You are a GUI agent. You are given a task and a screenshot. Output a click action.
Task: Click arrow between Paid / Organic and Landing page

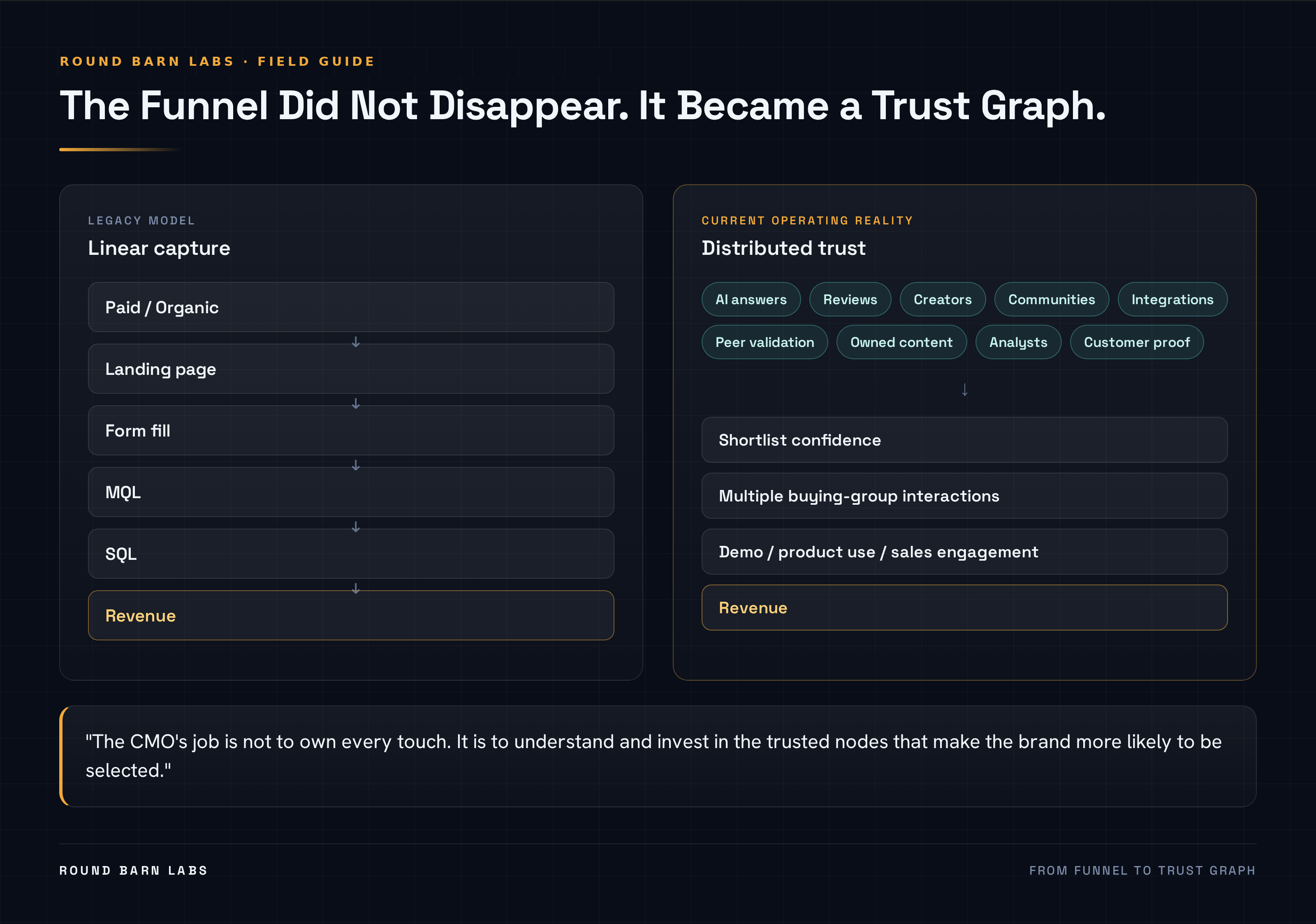coord(355,342)
